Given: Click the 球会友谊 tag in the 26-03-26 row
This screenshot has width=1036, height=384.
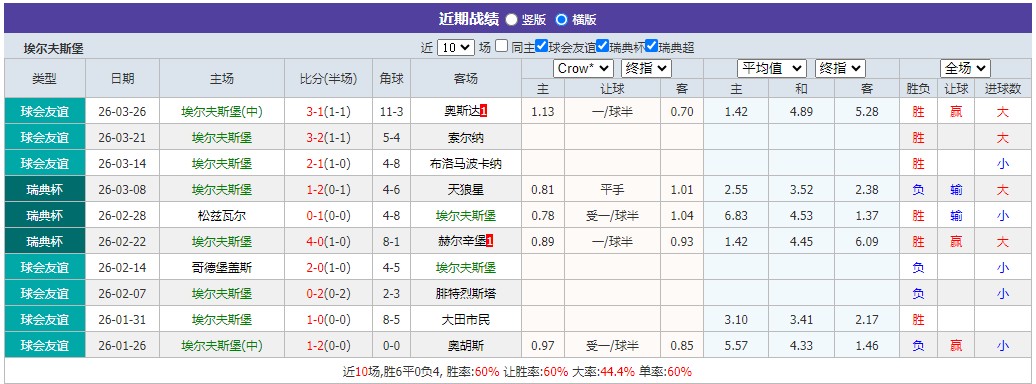Looking at the screenshot, I should click(45, 112).
